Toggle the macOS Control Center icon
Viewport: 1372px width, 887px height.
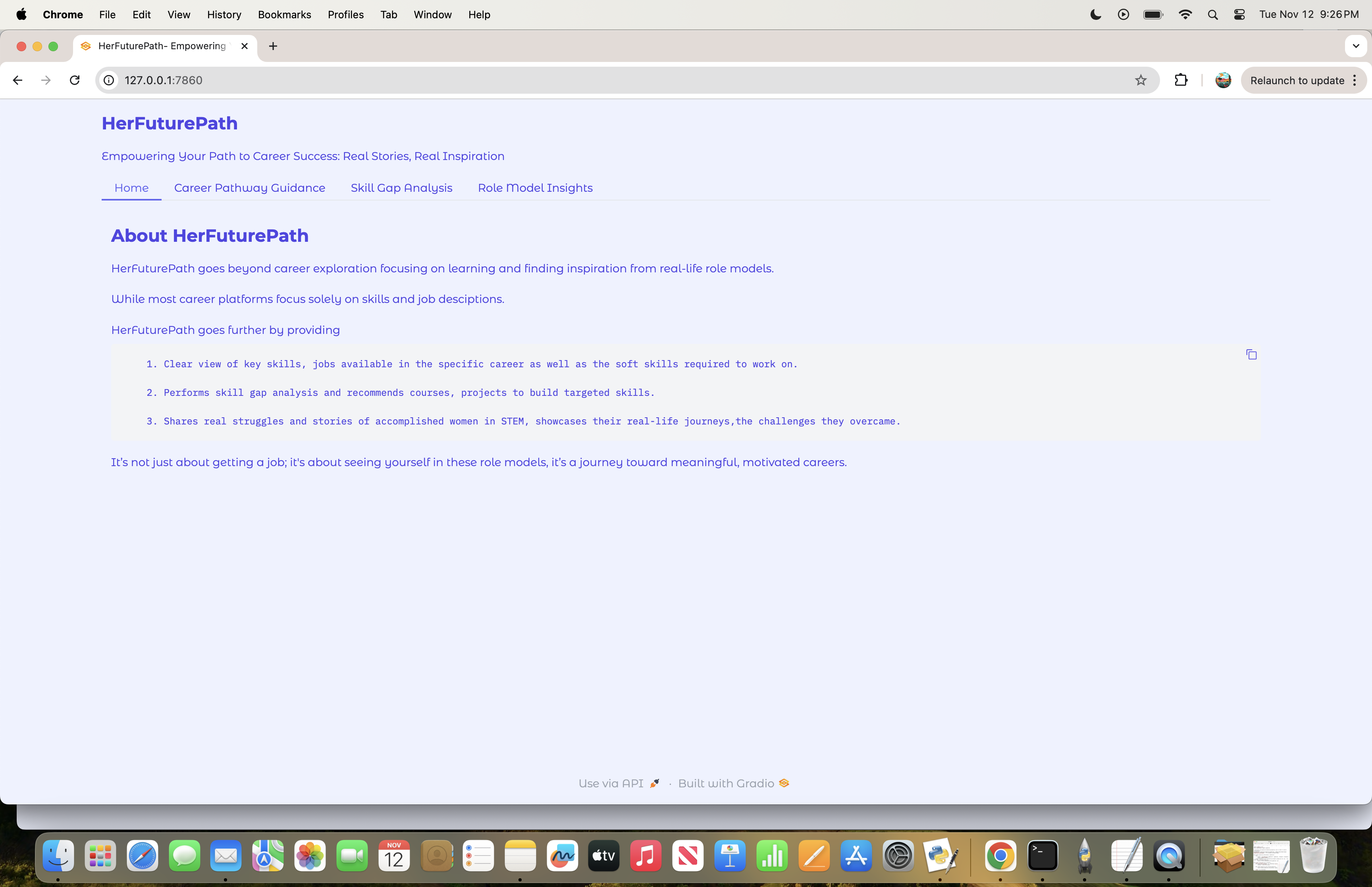pyautogui.click(x=1239, y=14)
